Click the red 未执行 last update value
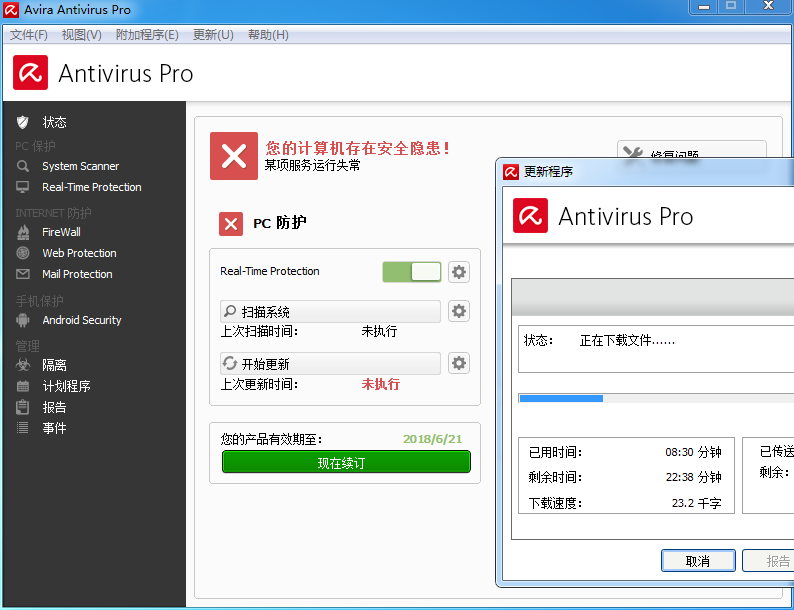The image size is (794, 610). [380, 384]
